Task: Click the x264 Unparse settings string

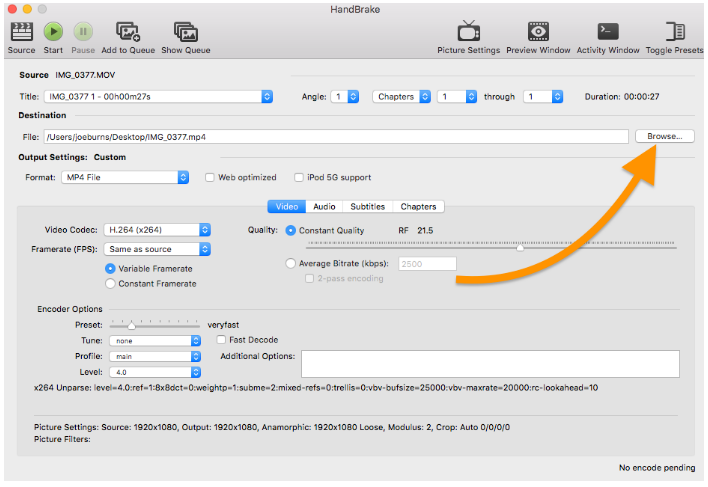Action: tap(316, 388)
